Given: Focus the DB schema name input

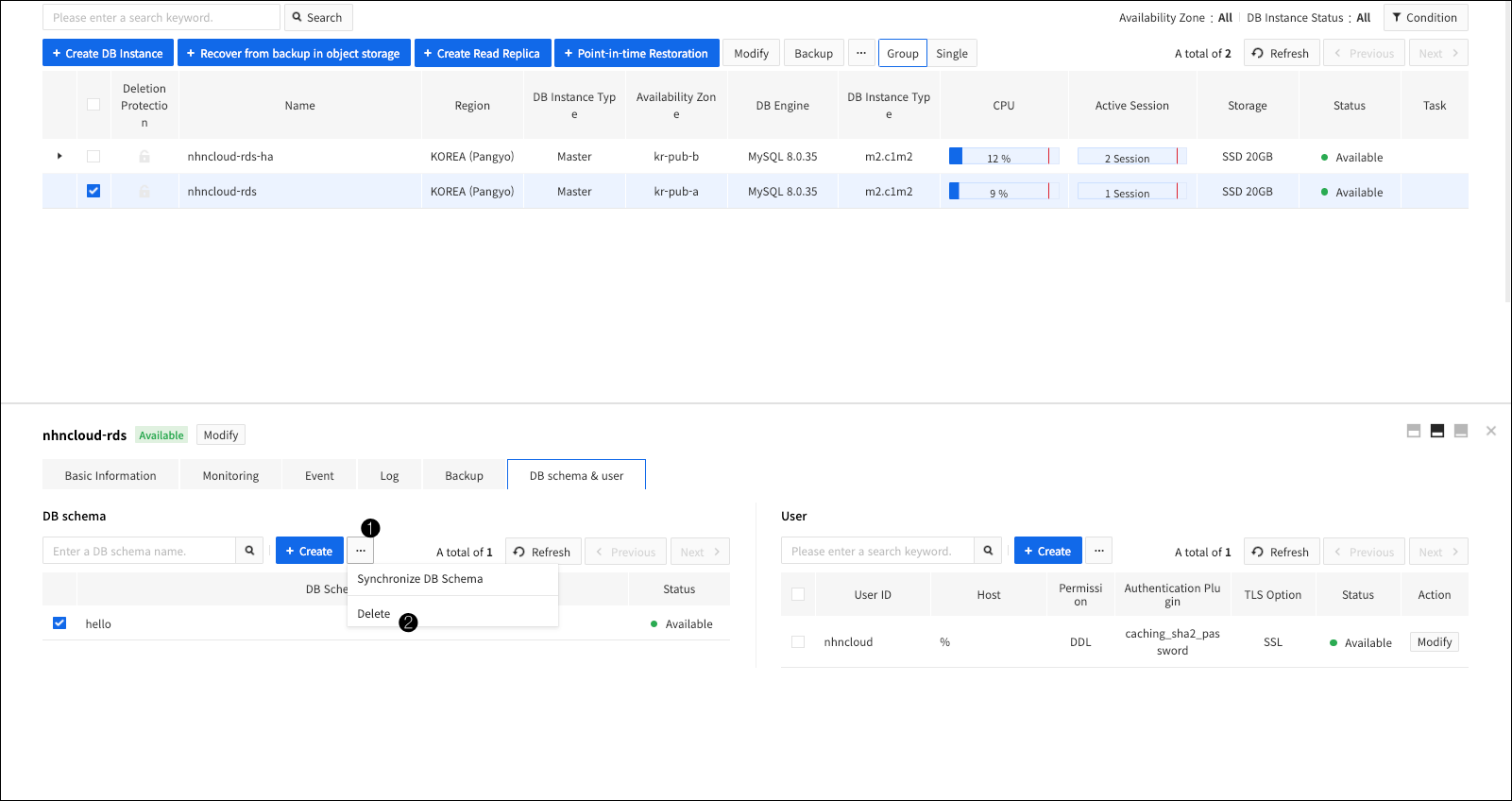Looking at the screenshot, I should tap(139, 551).
